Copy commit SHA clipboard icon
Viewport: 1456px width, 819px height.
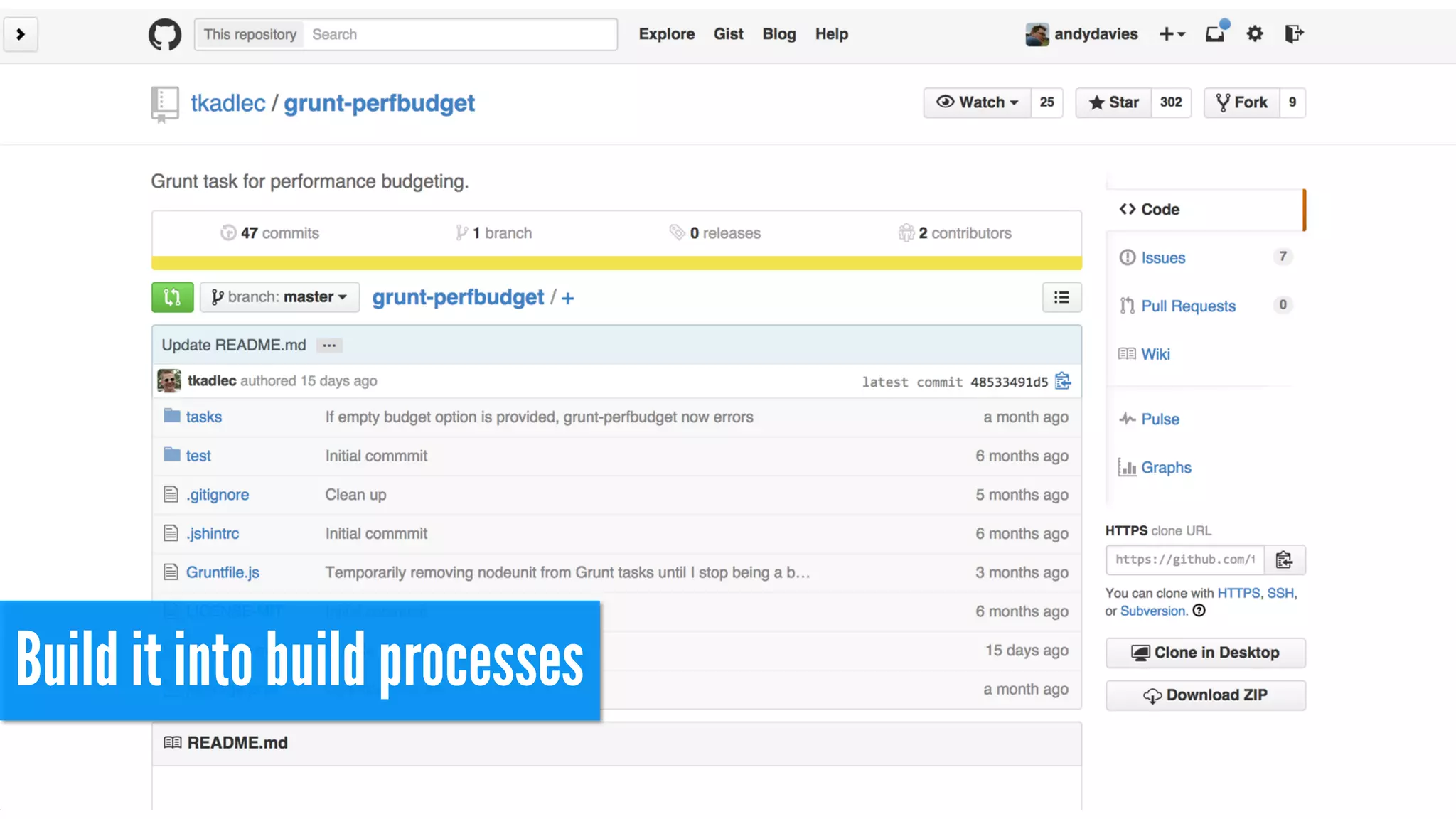(1063, 381)
